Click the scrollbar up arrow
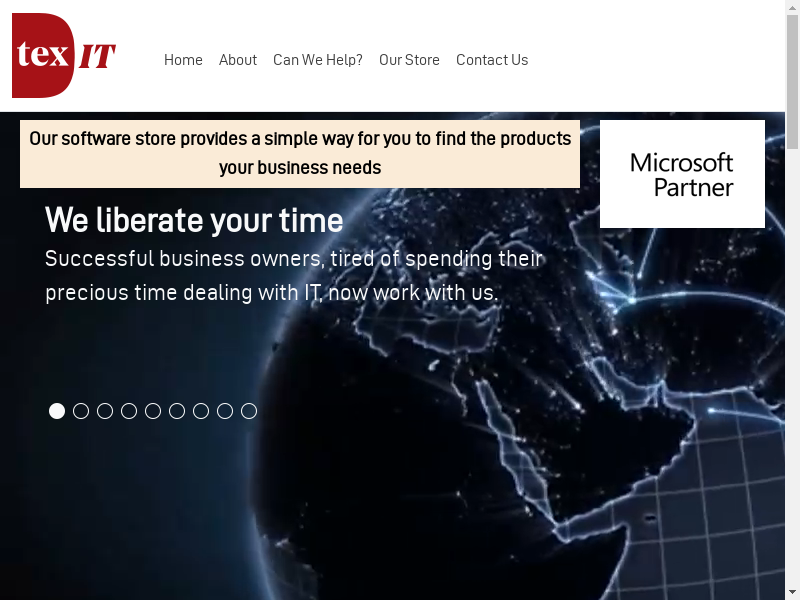 point(792,8)
